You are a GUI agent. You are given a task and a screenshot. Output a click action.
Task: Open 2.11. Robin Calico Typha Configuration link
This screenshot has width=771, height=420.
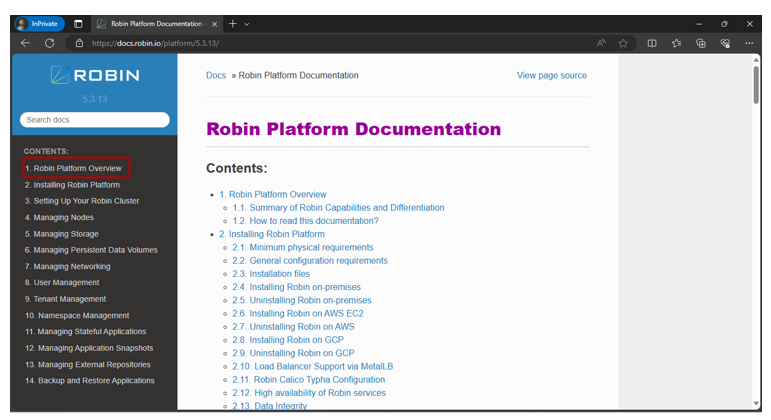coord(309,380)
